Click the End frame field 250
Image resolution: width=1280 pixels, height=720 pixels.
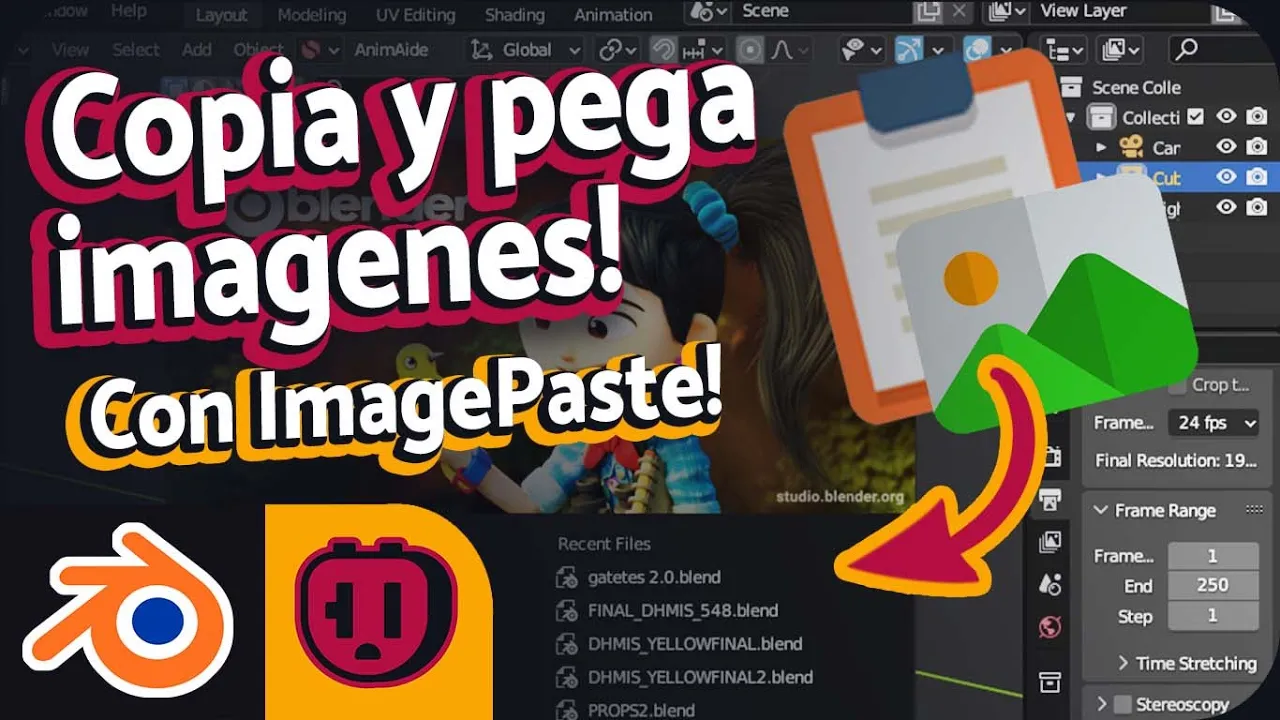(x=1213, y=586)
